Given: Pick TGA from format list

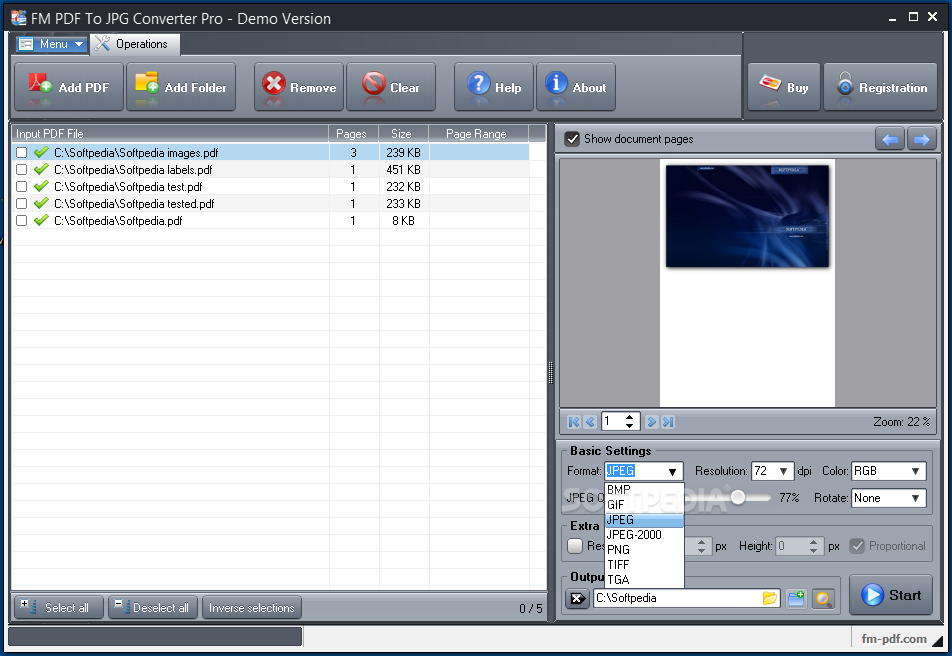Looking at the screenshot, I should [x=644, y=580].
